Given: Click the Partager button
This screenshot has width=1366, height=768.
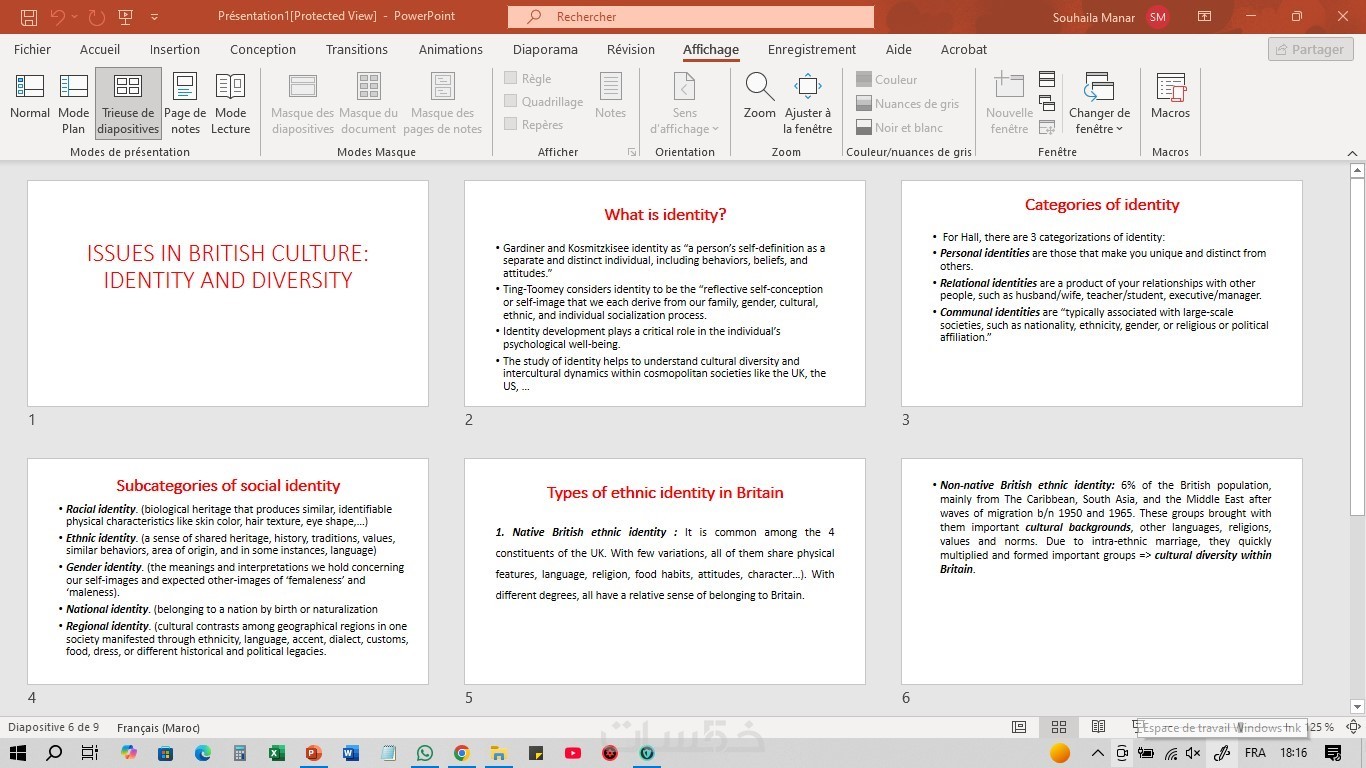Looking at the screenshot, I should click(x=1310, y=49).
